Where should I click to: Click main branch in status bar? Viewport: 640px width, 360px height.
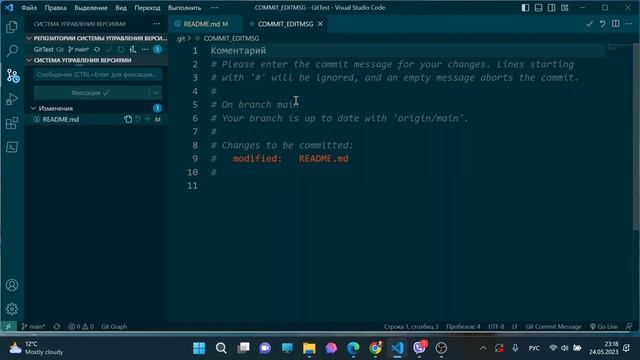pyautogui.click(x=33, y=327)
